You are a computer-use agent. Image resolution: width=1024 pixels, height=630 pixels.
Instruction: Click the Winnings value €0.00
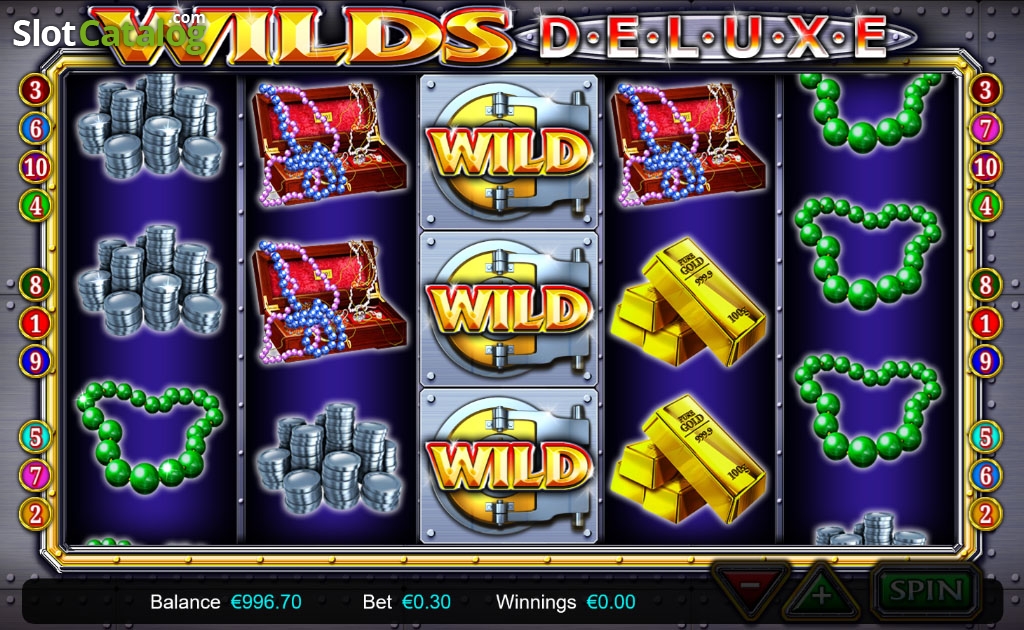click(x=611, y=602)
